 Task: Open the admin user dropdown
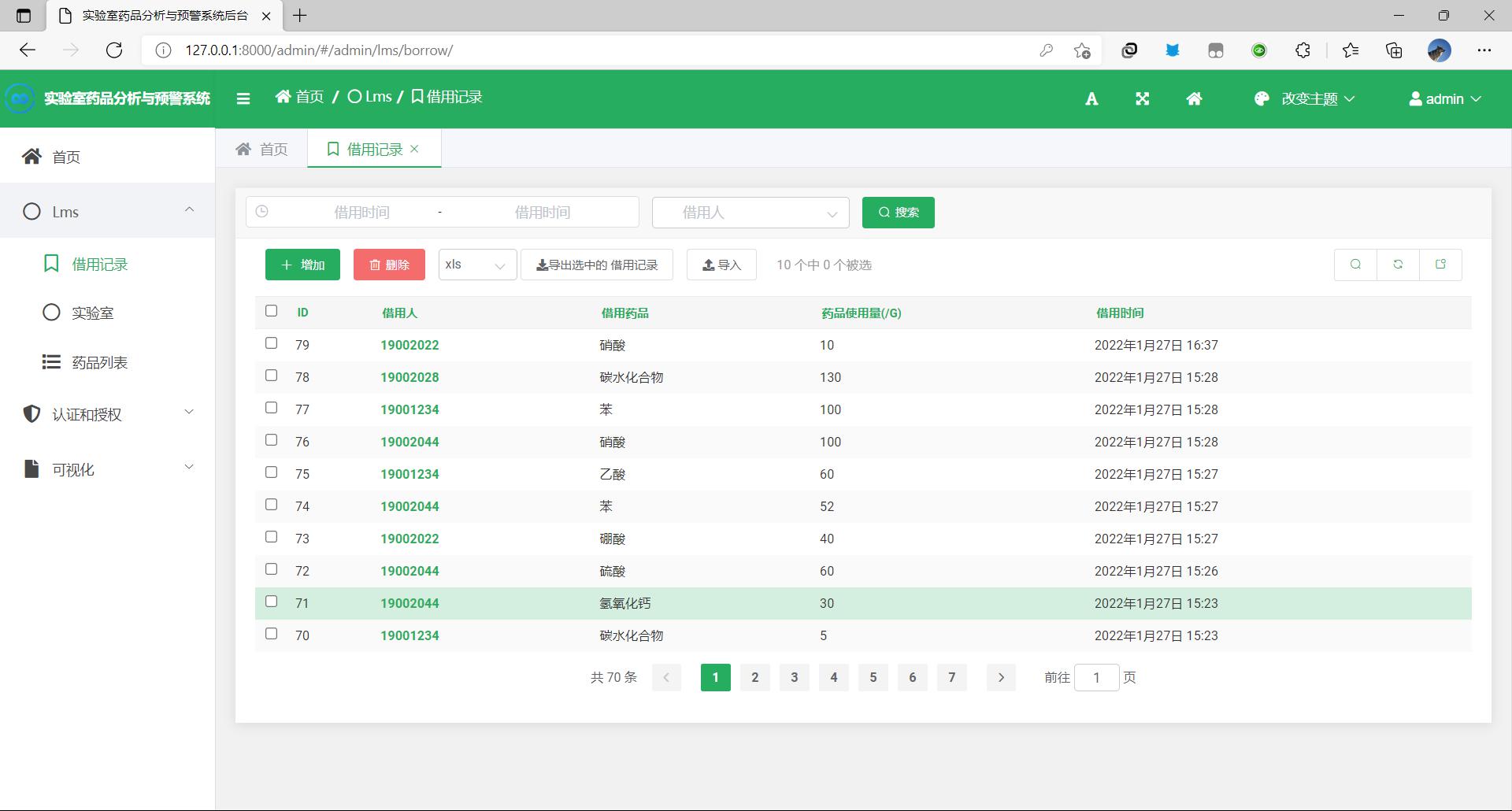(x=1445, y=98)
